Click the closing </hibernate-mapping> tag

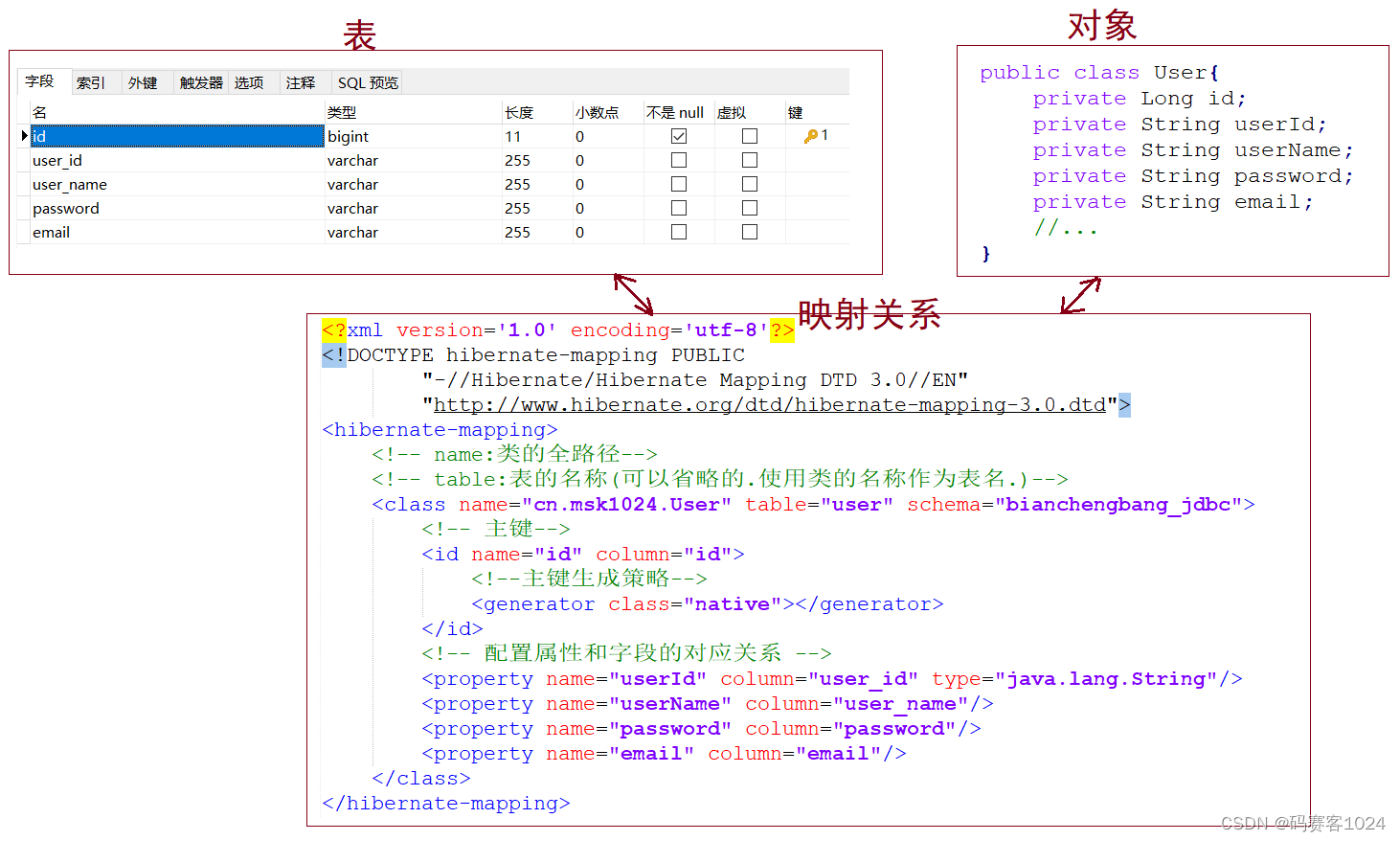click(446, 804)
